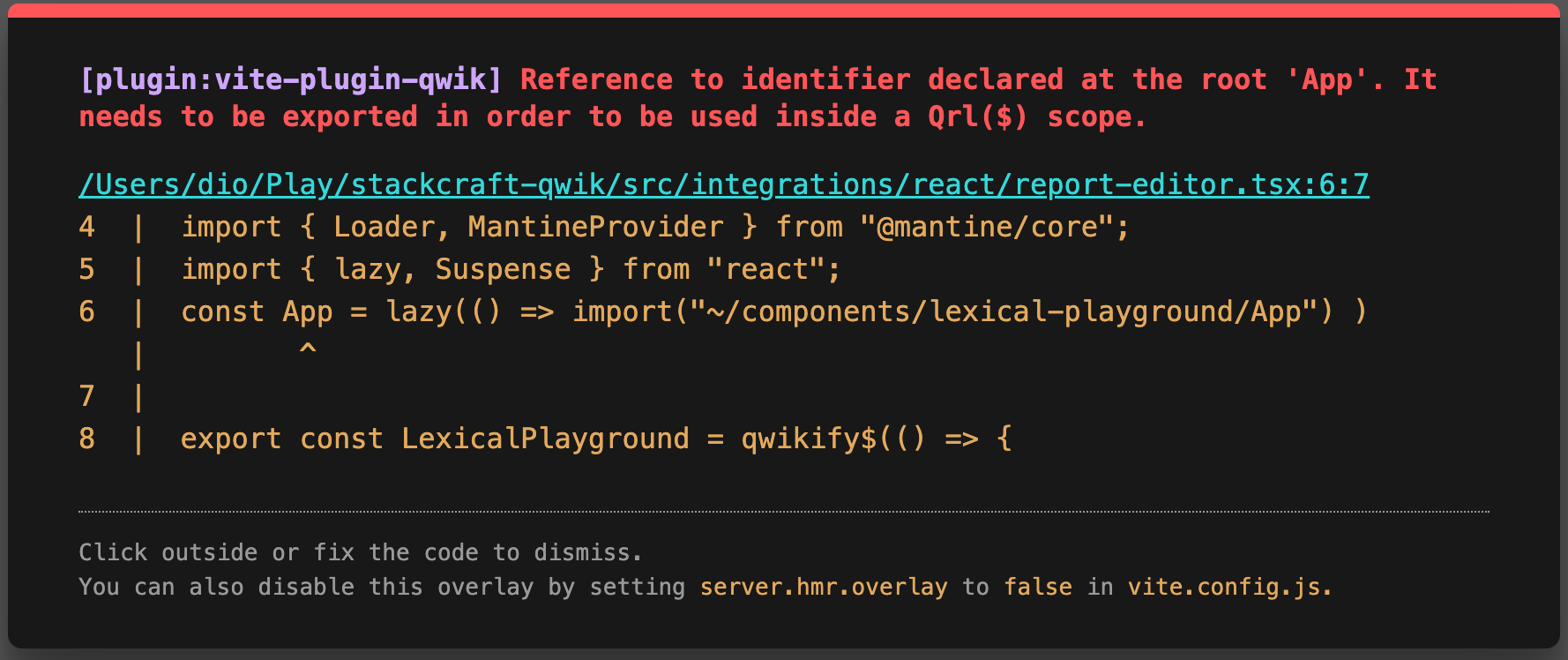Click the highlighted "server.hmr.overlay" text

(x=824, y=587)
